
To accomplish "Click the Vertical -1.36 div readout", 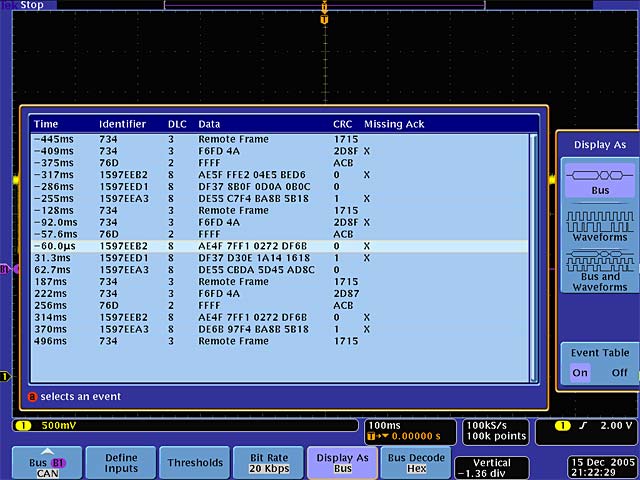I will (x=492, y=468).
